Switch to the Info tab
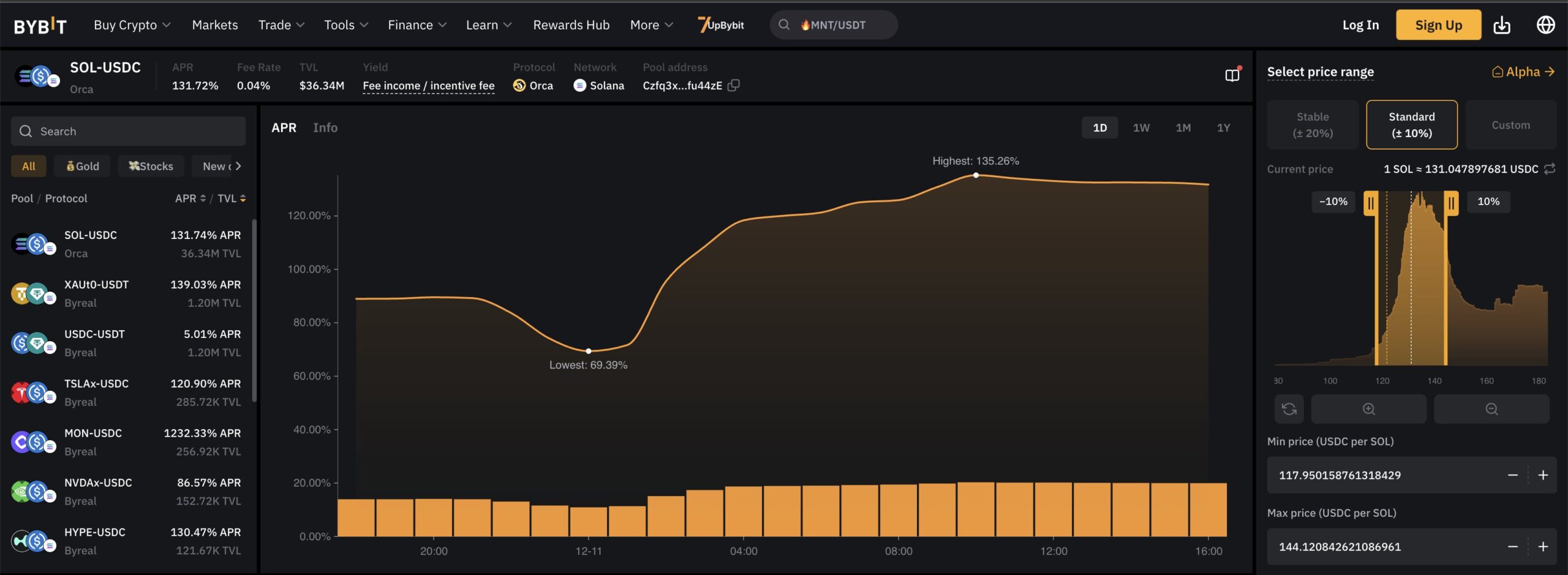Image resolution: width=1568 pixels, height=575 pixels. click(325, 127)
